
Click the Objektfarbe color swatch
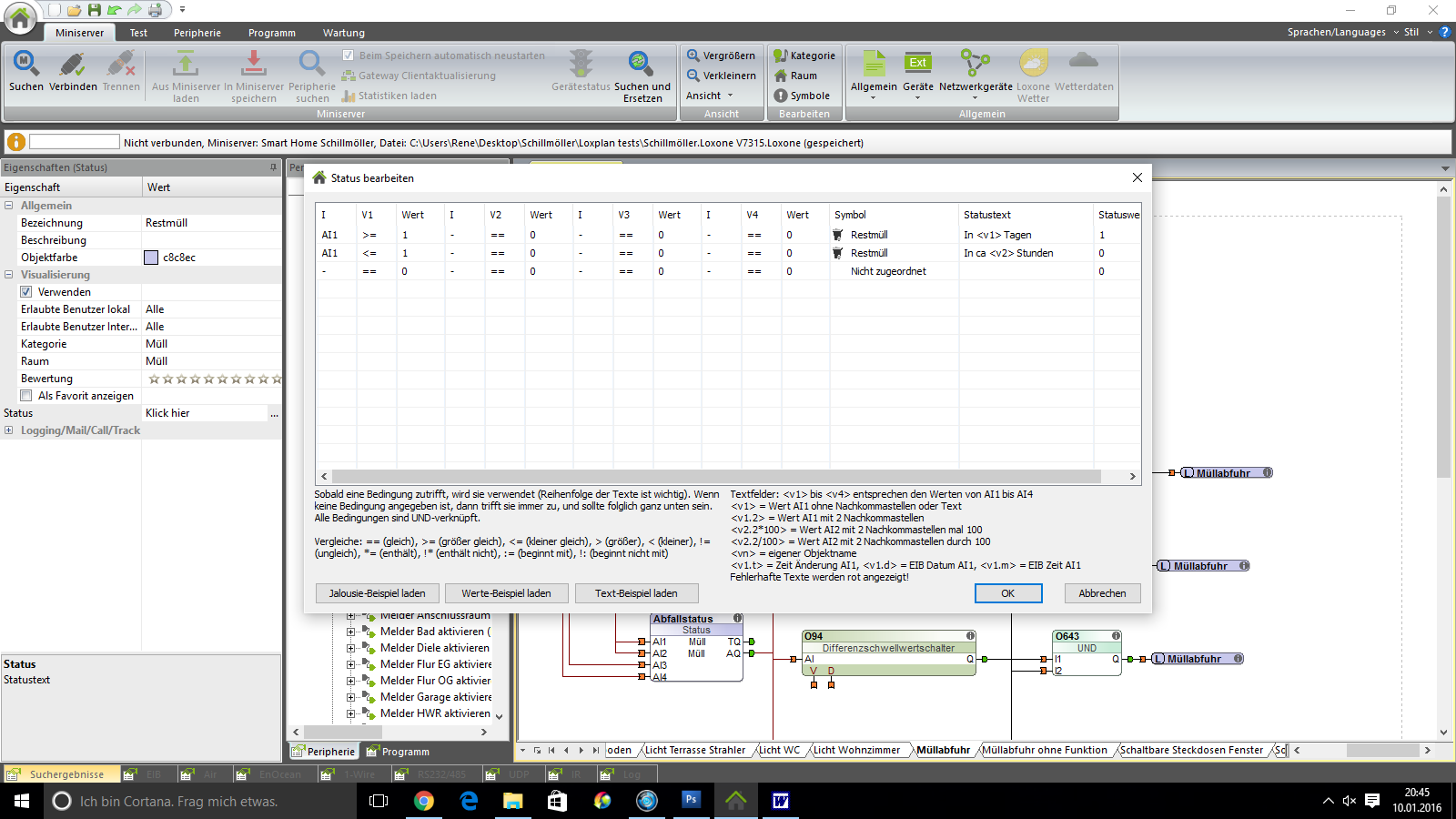[x=151, y=258]
